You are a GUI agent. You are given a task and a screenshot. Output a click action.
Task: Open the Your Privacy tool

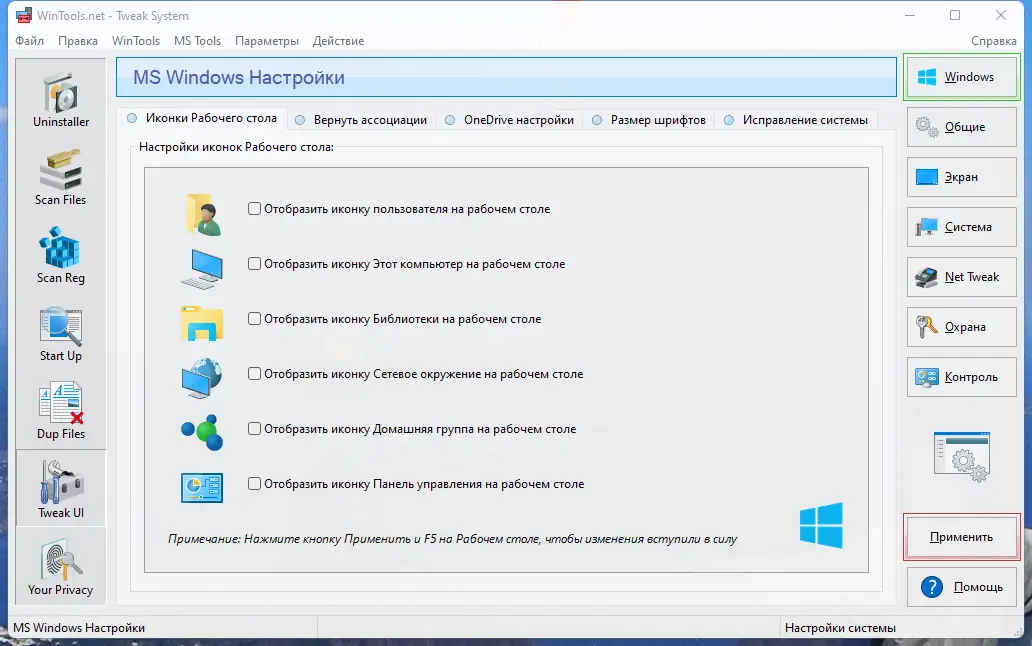pyautogui.click(x=61, y=568)
